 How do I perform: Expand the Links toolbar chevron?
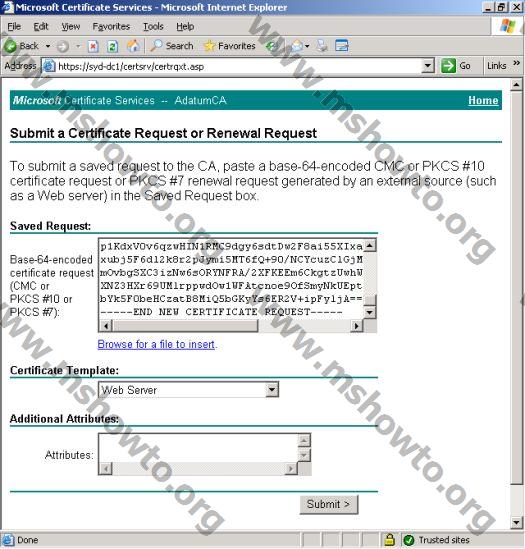(x=516, y=63)
